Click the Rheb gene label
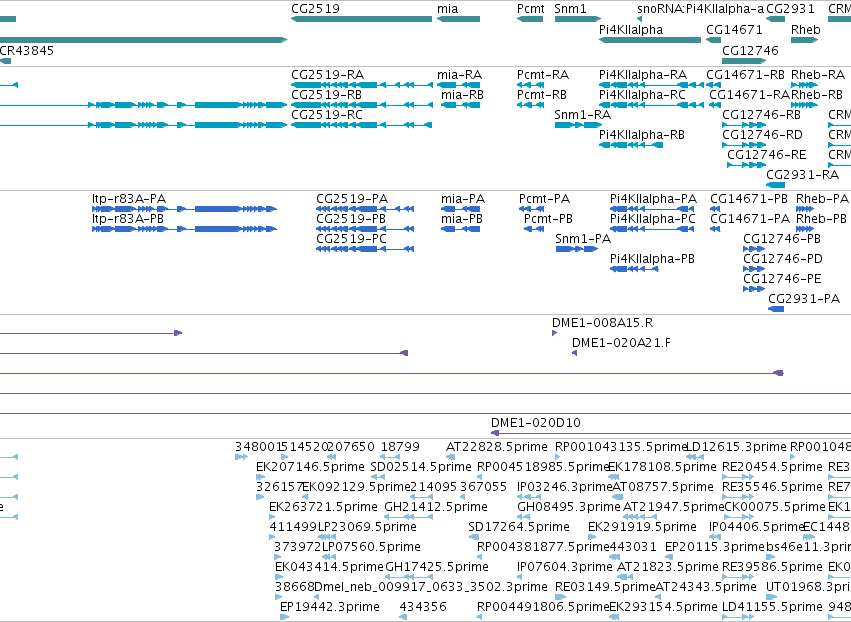Image resolution: width=851 pixels, height=622 pixels. click(x=805, y=30)
